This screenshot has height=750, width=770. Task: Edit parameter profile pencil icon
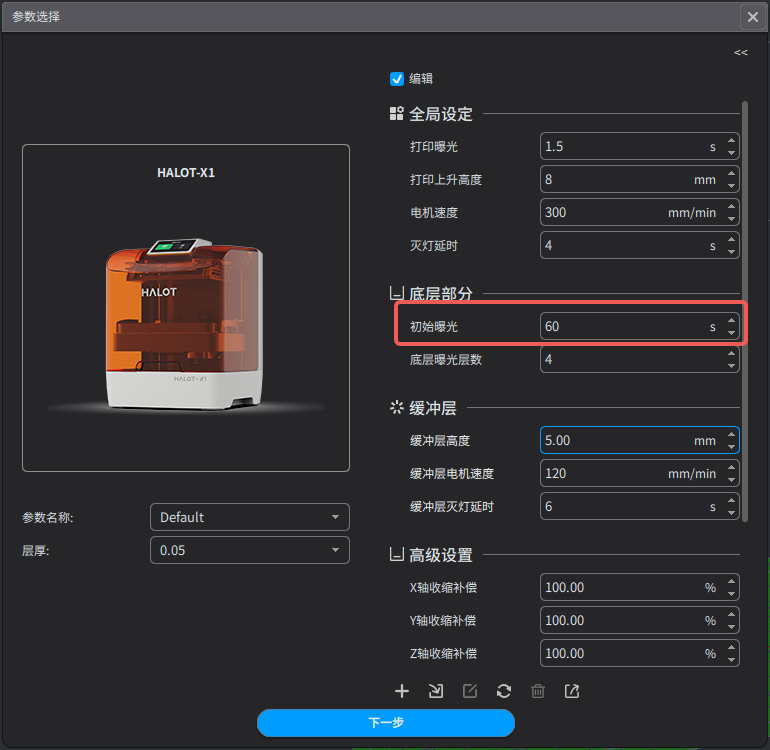[470, 691]
